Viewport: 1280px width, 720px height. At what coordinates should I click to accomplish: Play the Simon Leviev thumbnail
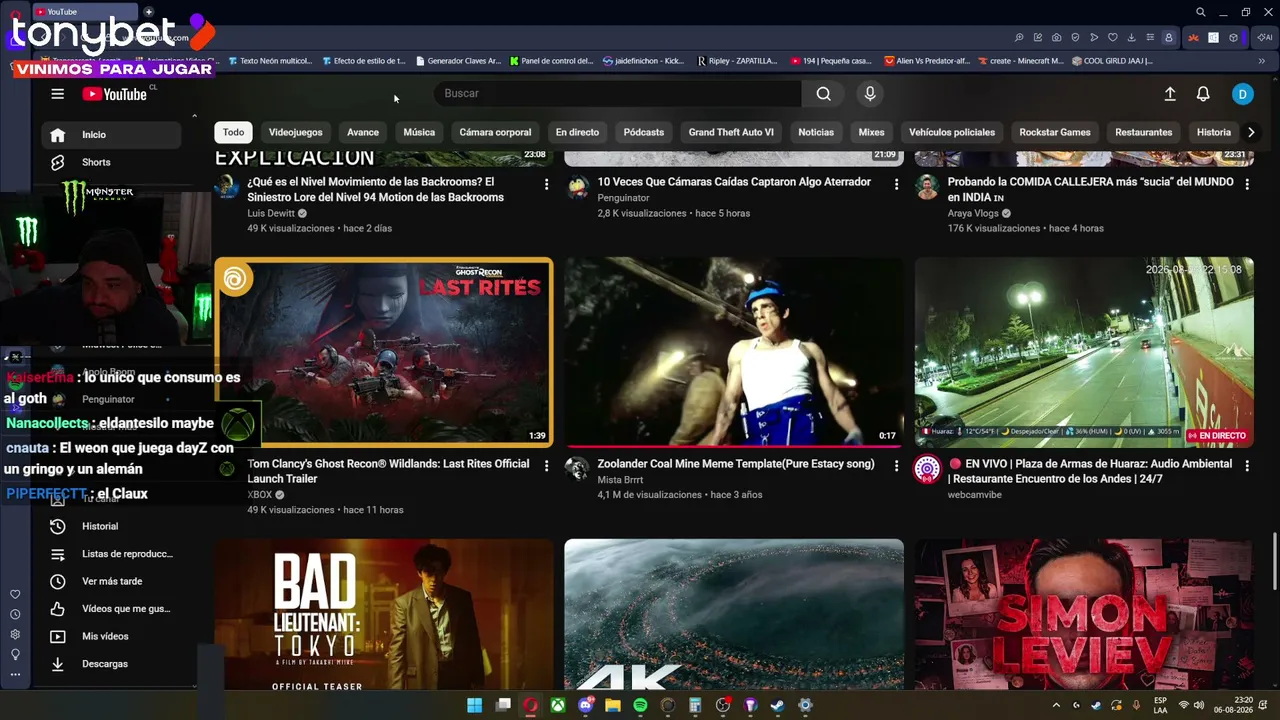point(1084,615)
